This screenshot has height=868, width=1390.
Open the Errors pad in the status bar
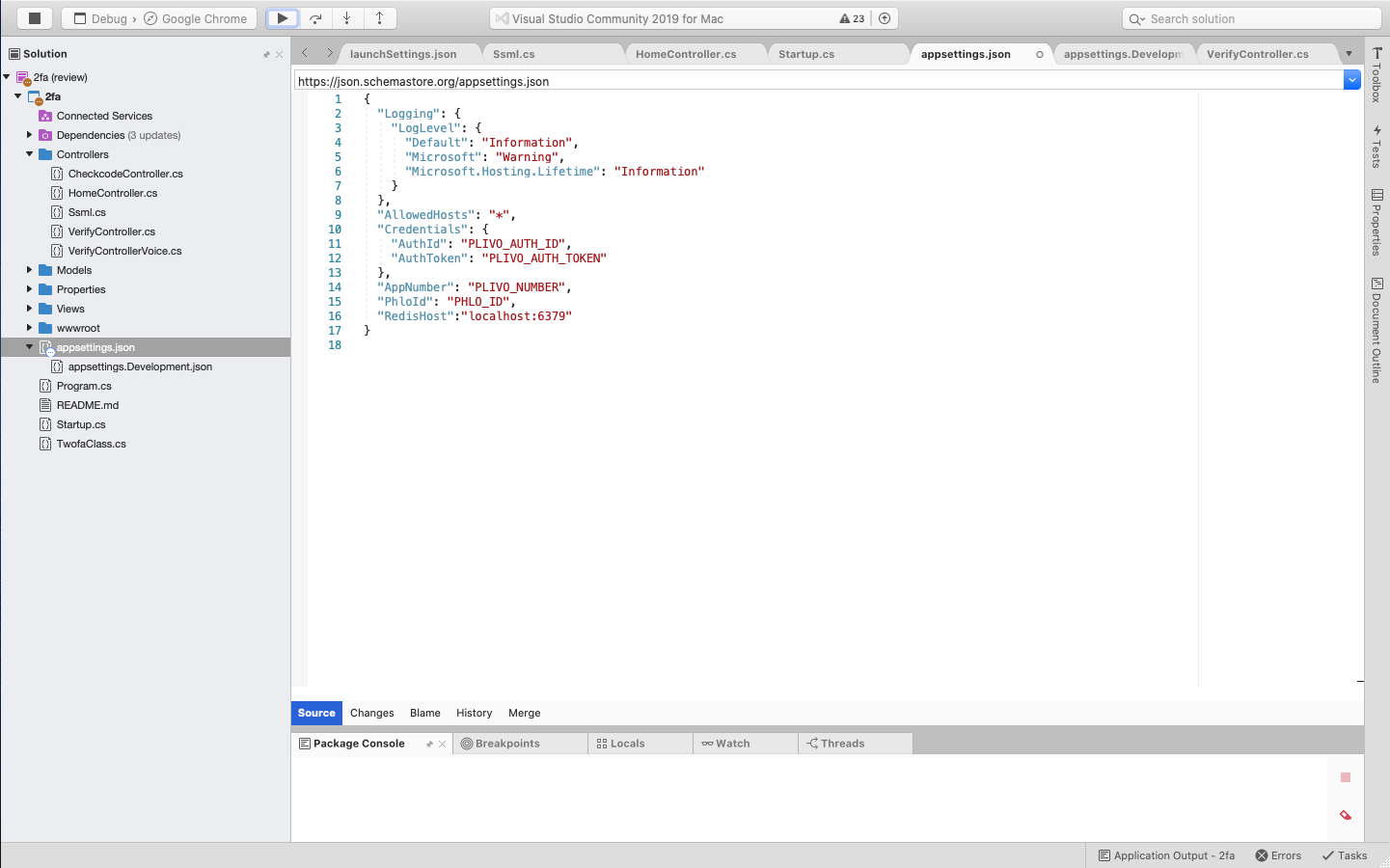(1278, 855)
